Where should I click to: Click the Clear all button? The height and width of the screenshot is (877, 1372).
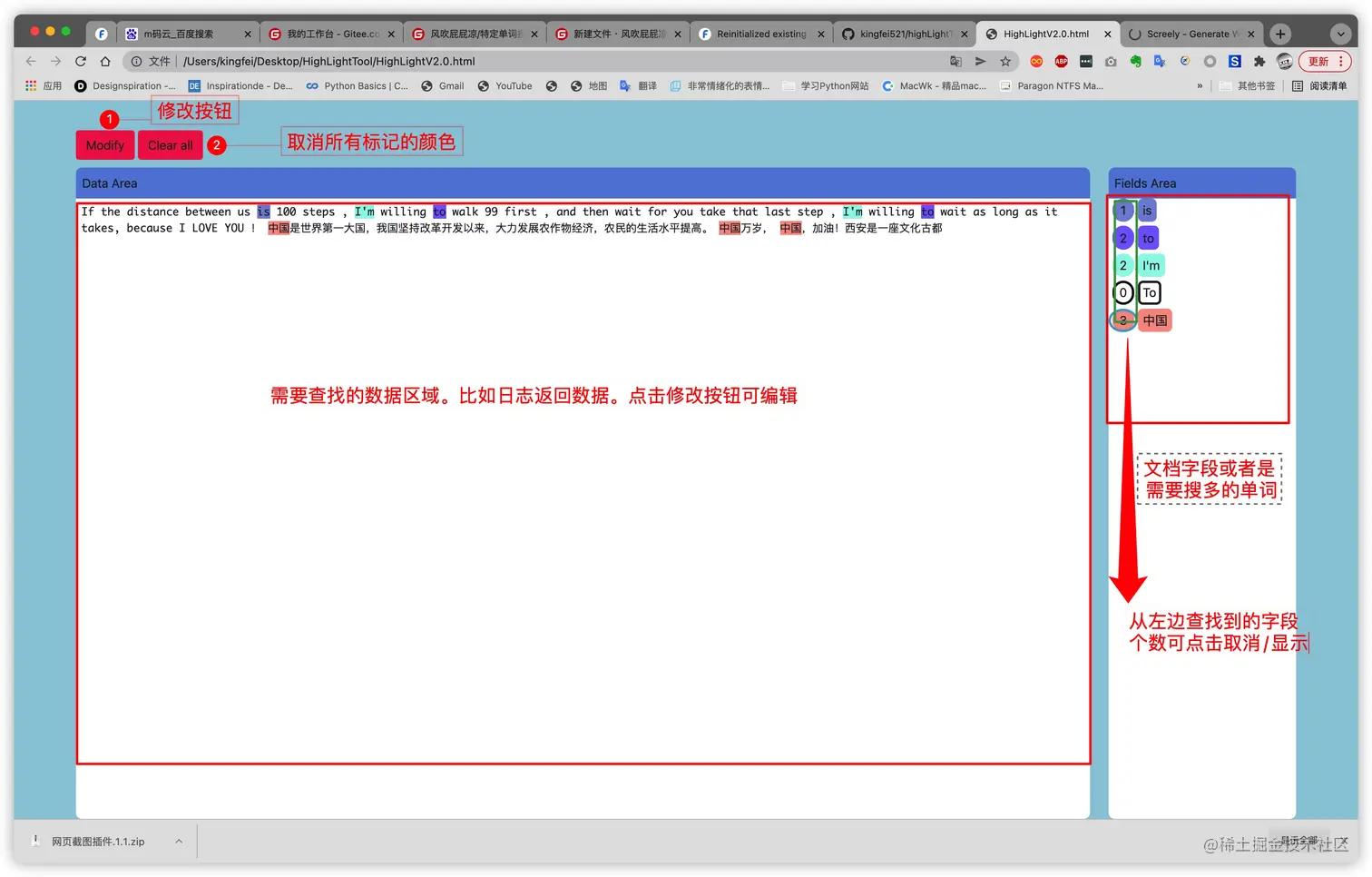pos(171,145)
